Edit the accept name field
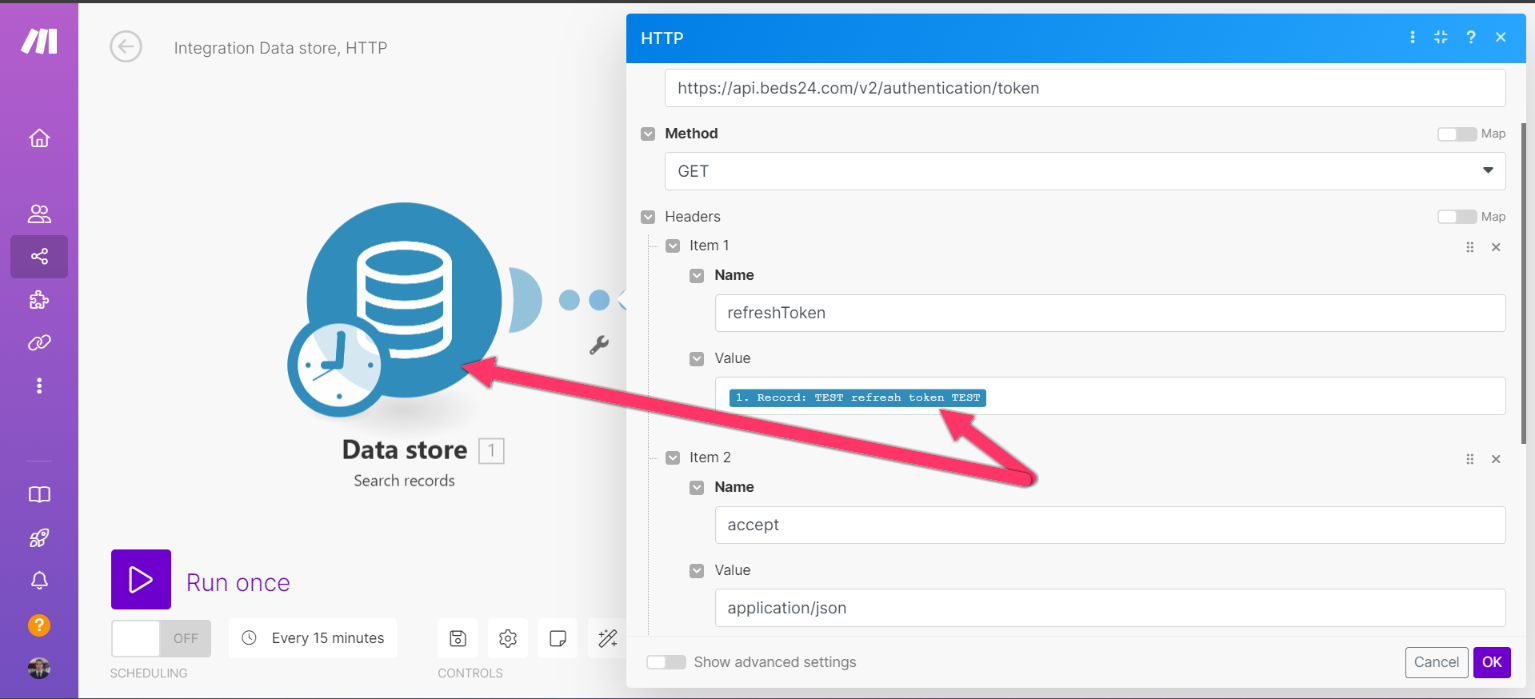 [1110, 525]
